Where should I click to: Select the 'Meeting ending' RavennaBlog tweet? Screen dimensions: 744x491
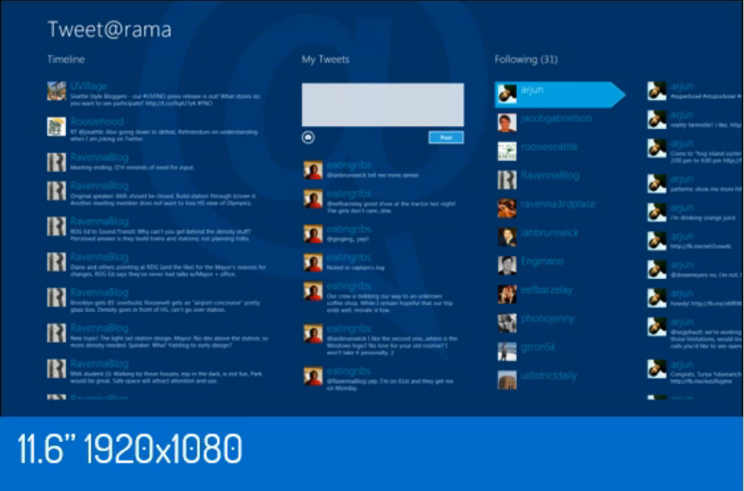[x=158, y=162]
